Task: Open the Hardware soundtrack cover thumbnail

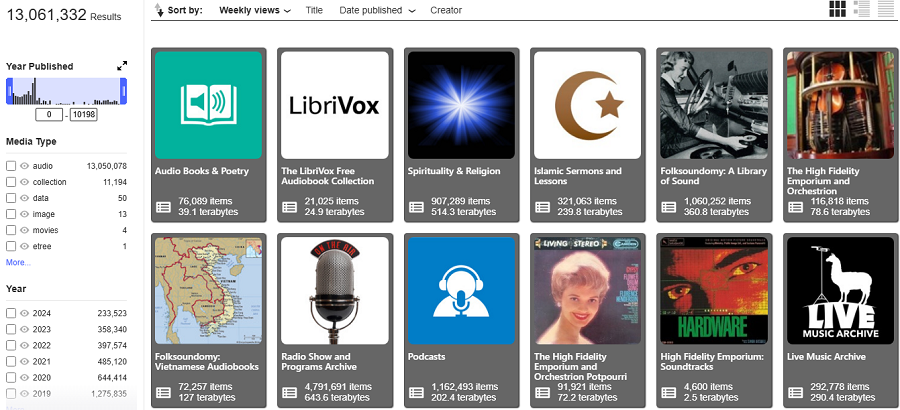Action: click(714, 291)
